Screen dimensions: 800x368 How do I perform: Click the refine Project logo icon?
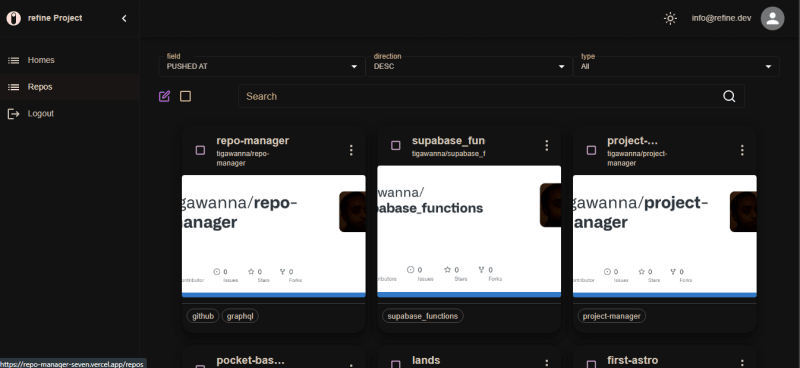[x=14, y=18]
